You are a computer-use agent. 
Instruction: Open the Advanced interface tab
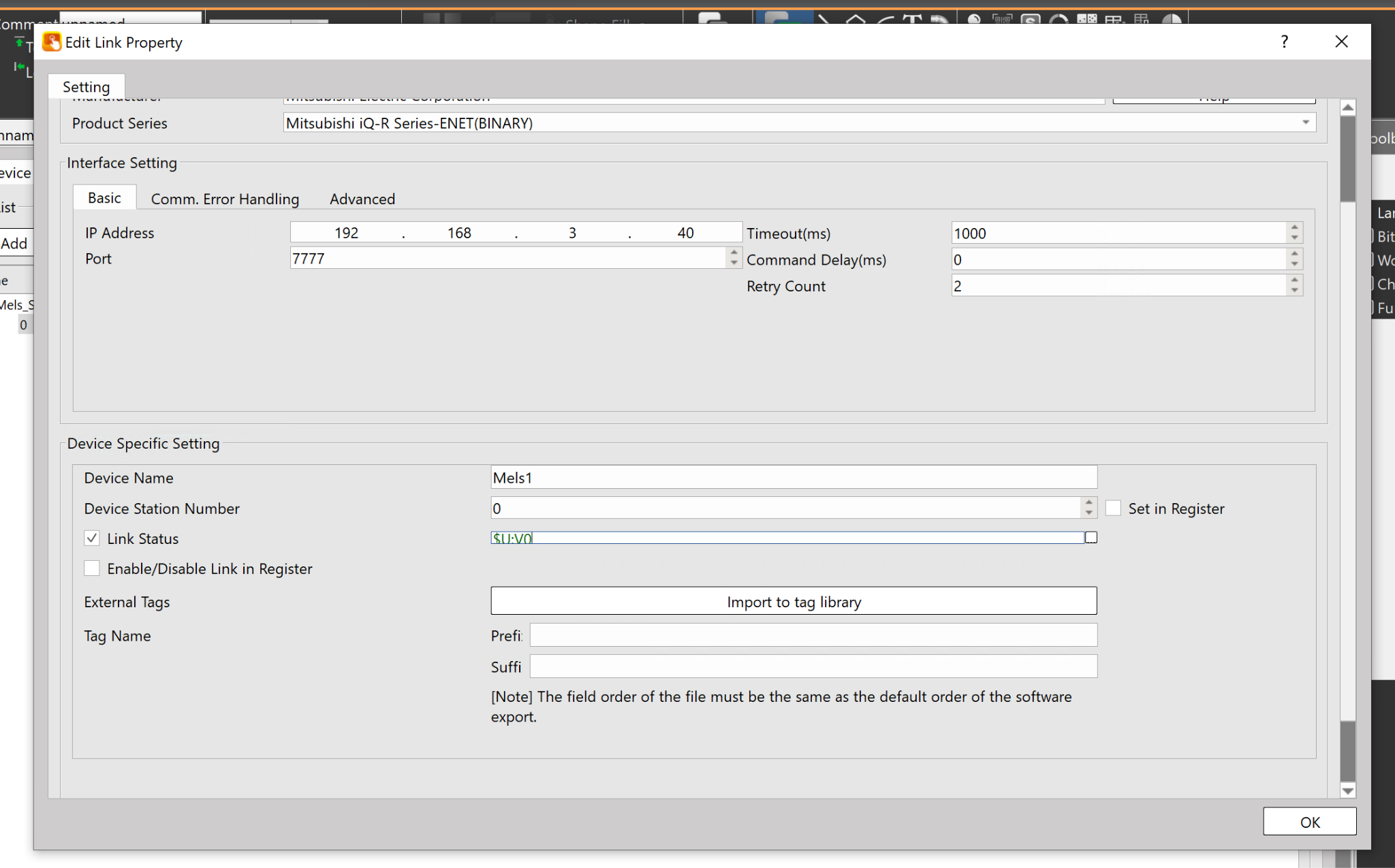tap(362, 199)
